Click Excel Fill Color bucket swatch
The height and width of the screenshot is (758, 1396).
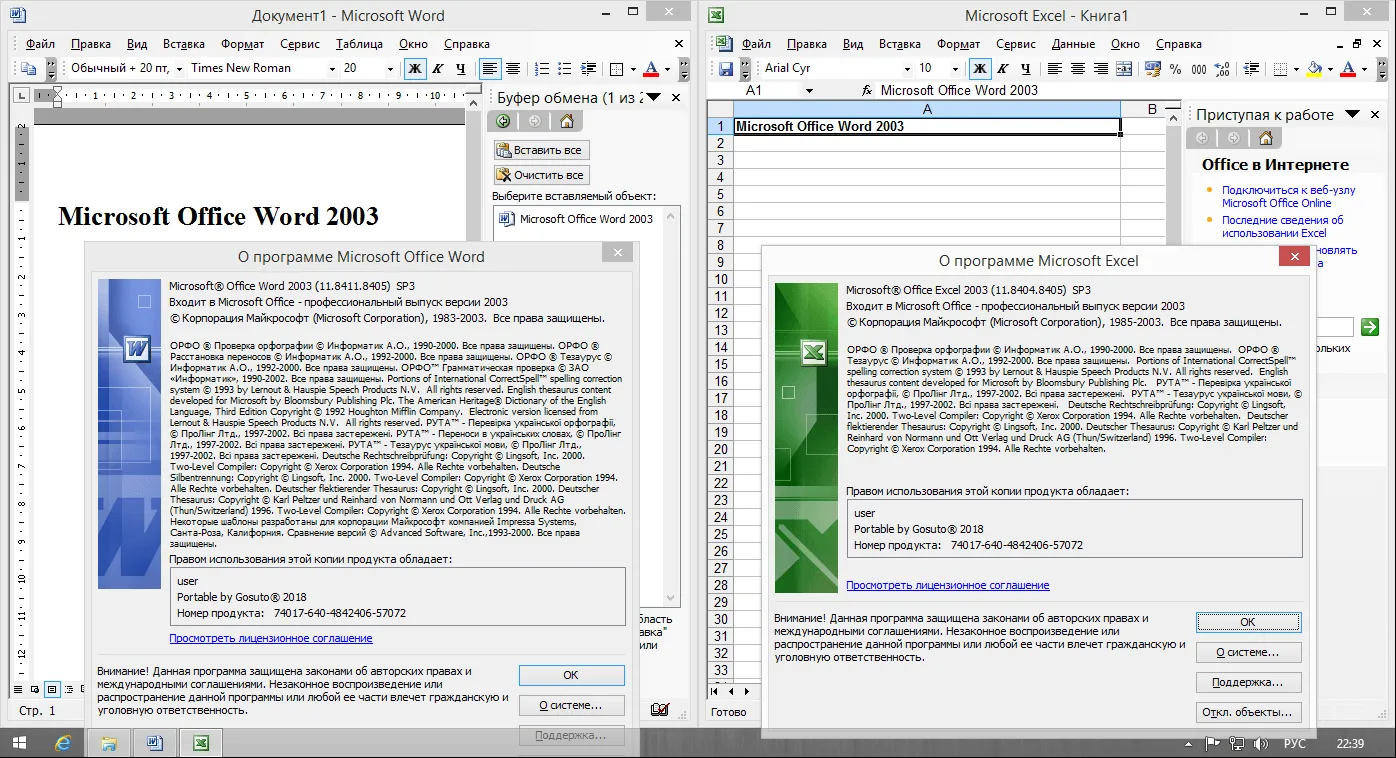point(1315,69)
